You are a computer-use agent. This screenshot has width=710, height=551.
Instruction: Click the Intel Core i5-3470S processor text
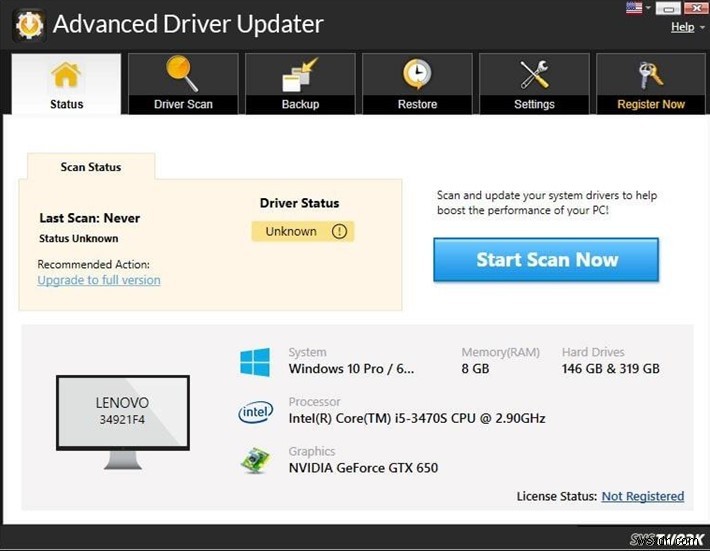point(417,418)
